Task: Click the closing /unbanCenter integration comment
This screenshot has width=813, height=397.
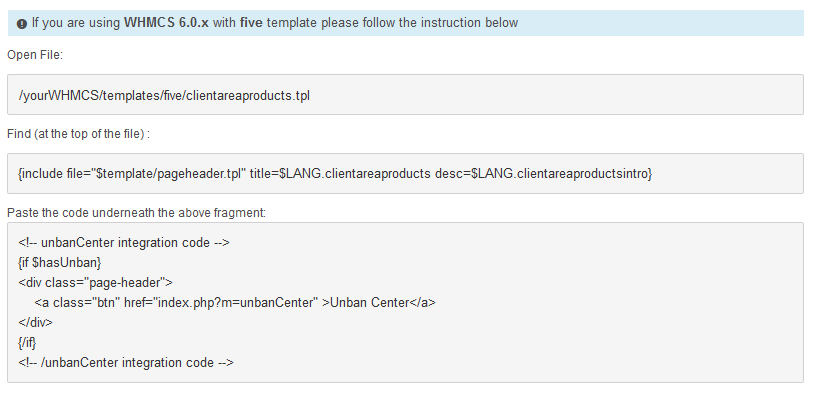Action: (x=126, y=362)
